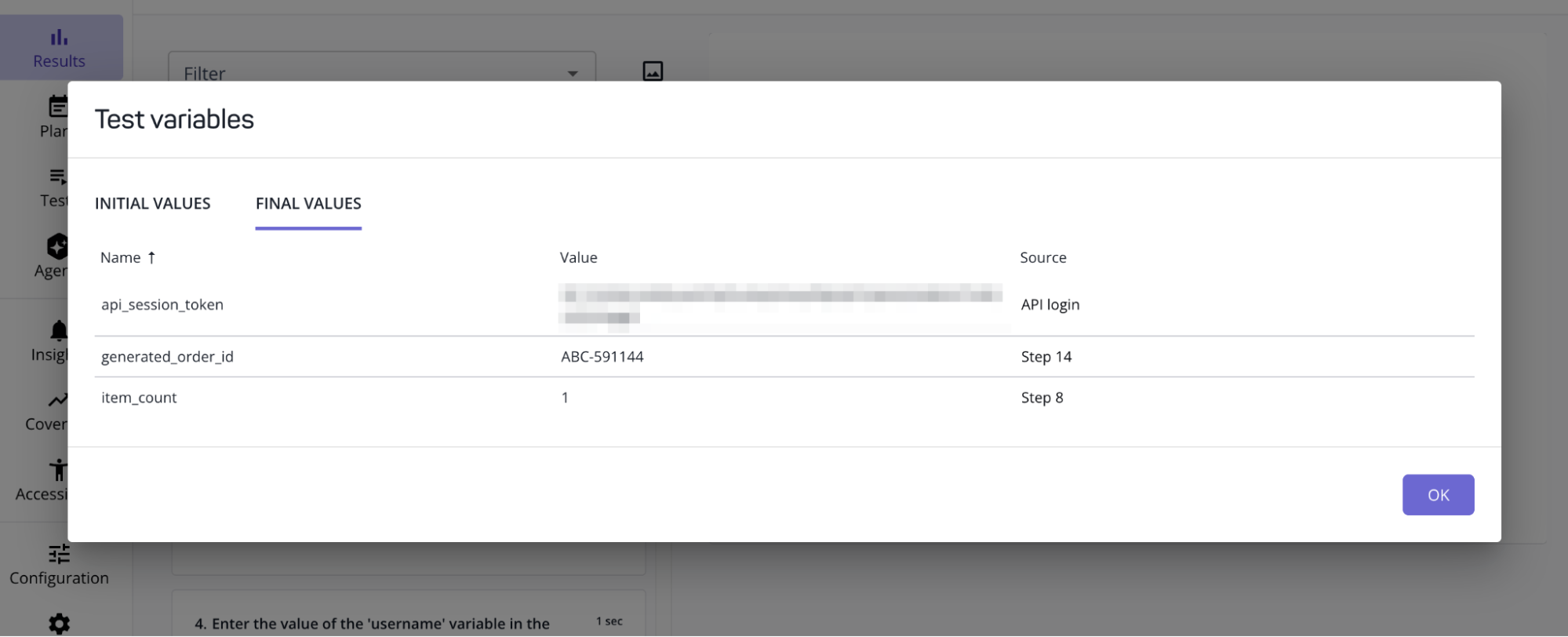Open the Configuration sliders icon
Viewport: 1568px width, 637px height.
click(59, 554)
